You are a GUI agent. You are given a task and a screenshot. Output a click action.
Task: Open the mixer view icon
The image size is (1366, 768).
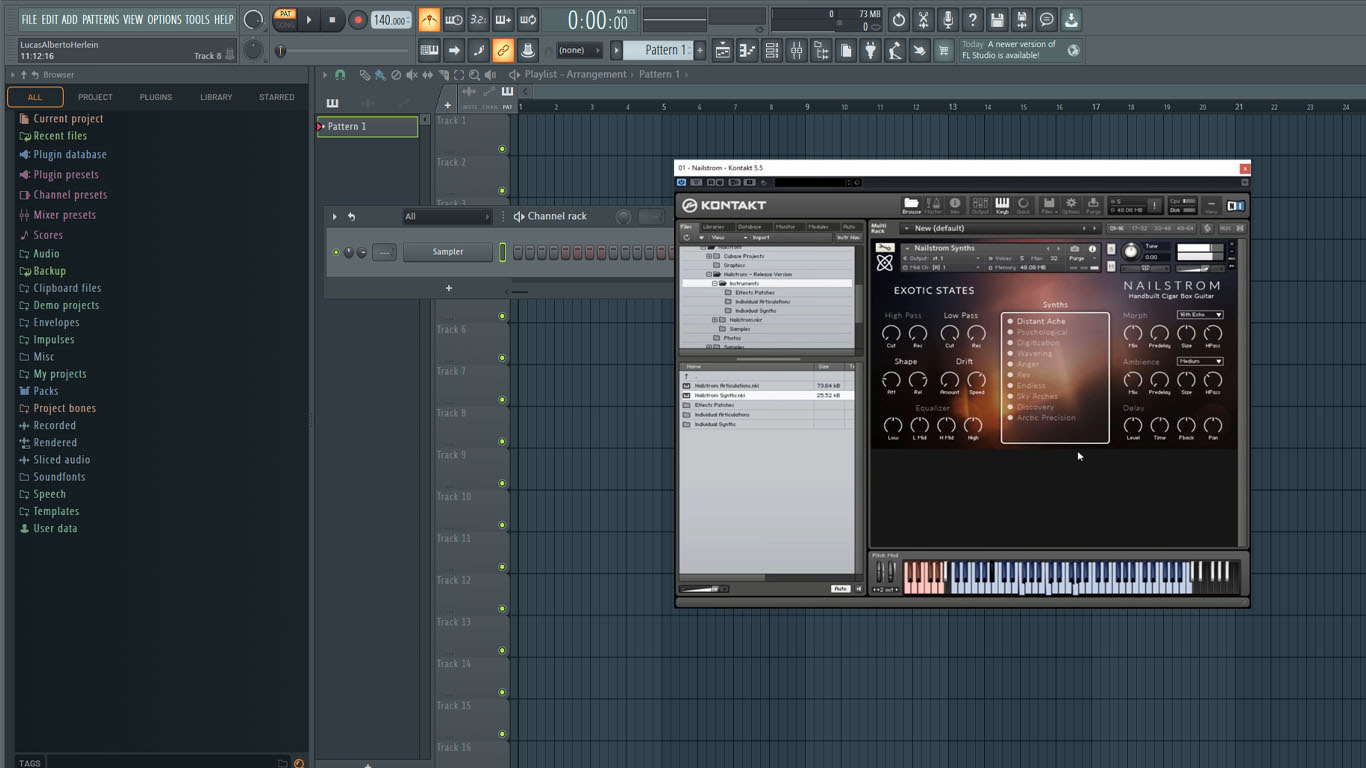click(x=796, y=50)
